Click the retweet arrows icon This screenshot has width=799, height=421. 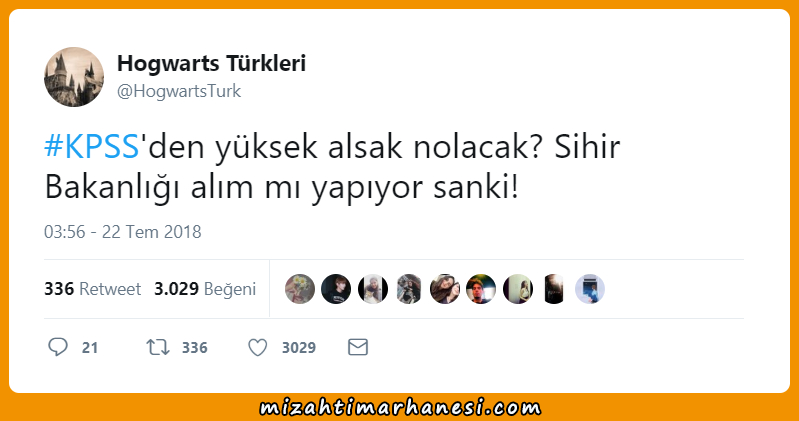point(157,348)
